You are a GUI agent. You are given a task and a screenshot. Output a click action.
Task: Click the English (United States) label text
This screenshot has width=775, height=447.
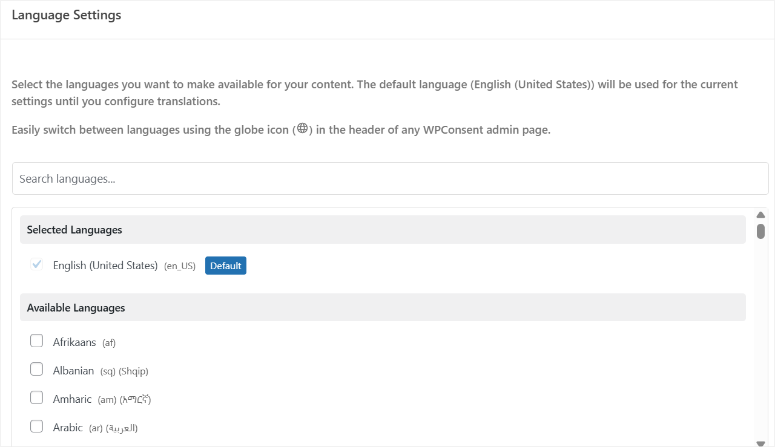(x=105, y=266)
